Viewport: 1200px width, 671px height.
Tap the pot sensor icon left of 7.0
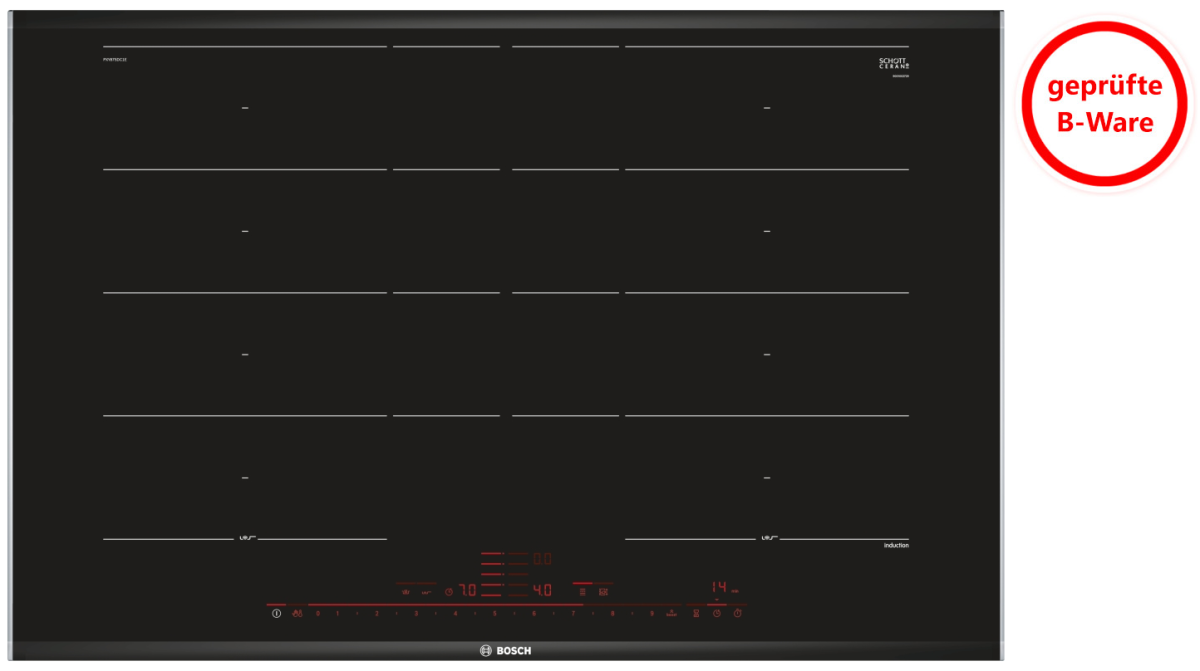point(405,592)
